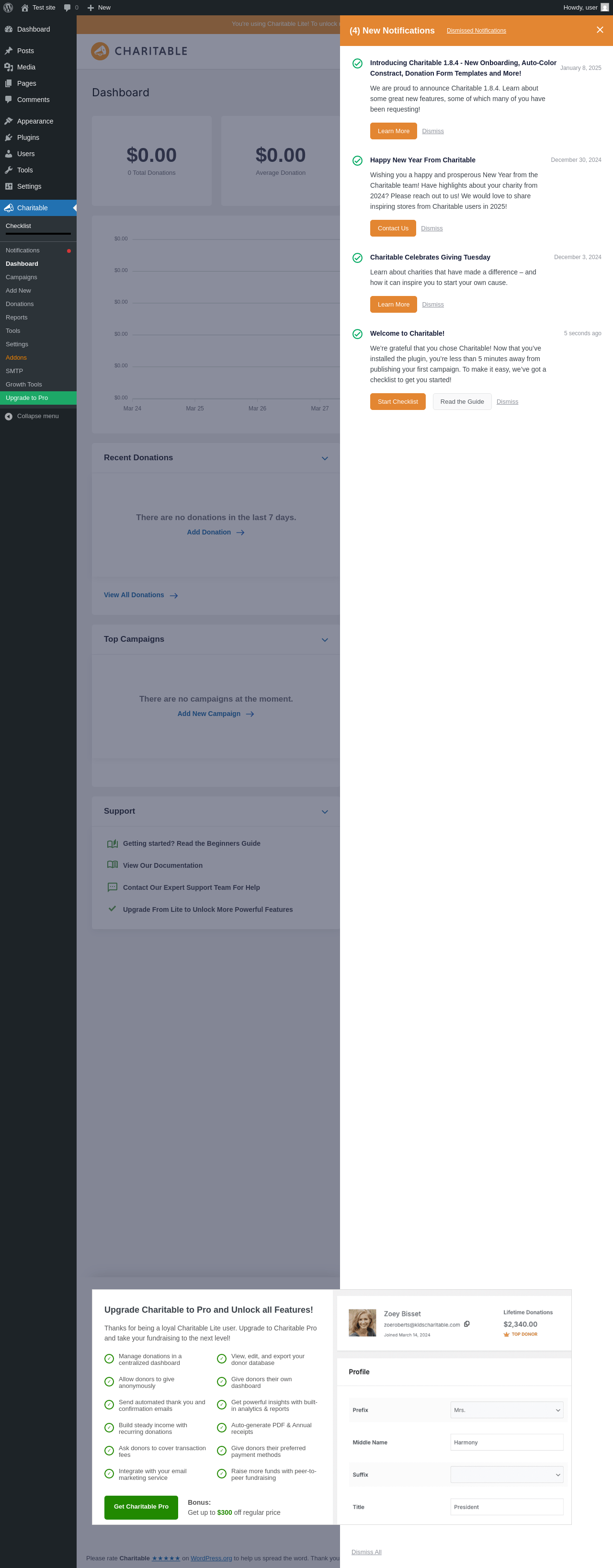Open Campaigns in the Charitable submenu
This screenshot has width=613, height=1568.
21,277
